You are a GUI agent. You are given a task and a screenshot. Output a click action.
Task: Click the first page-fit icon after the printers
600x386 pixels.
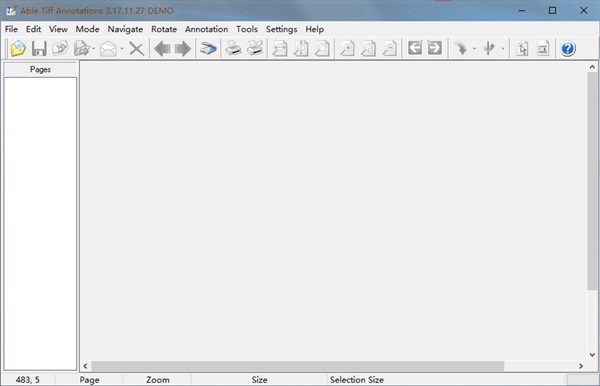(280, 49)
